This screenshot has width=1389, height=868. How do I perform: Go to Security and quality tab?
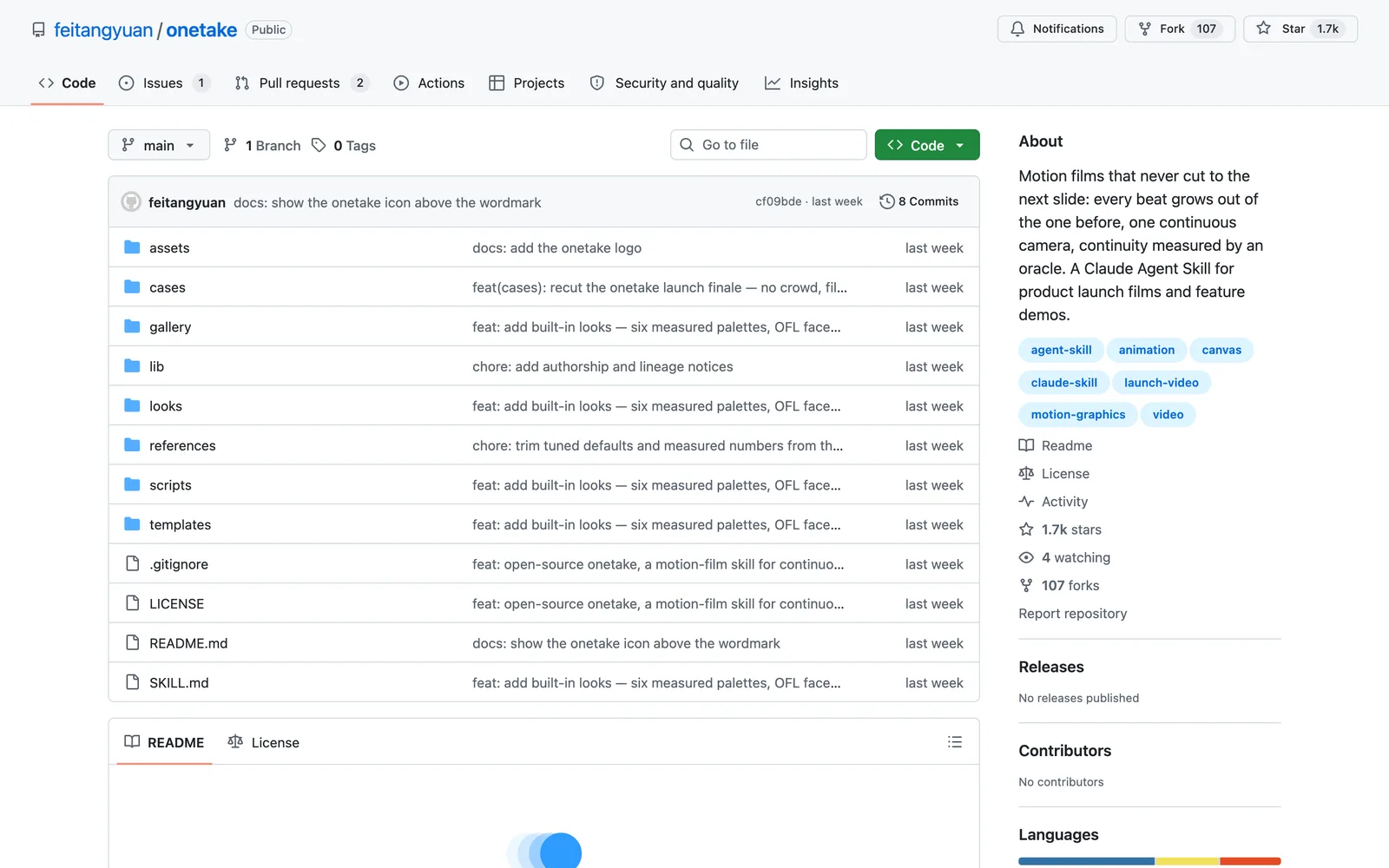click(664, 83)
